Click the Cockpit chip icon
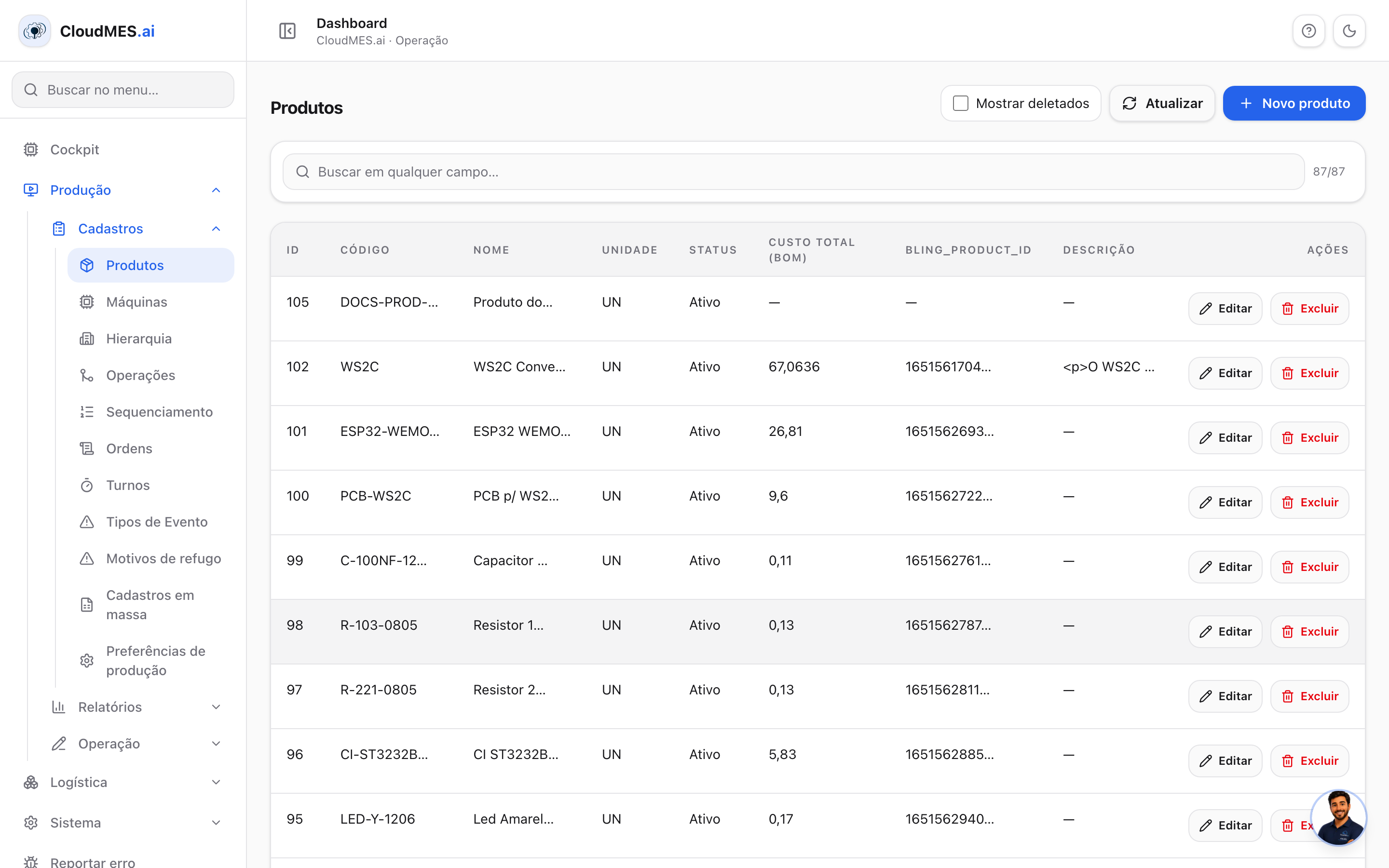The width and height of the screenshot is (1389, 868). [31, 149]
